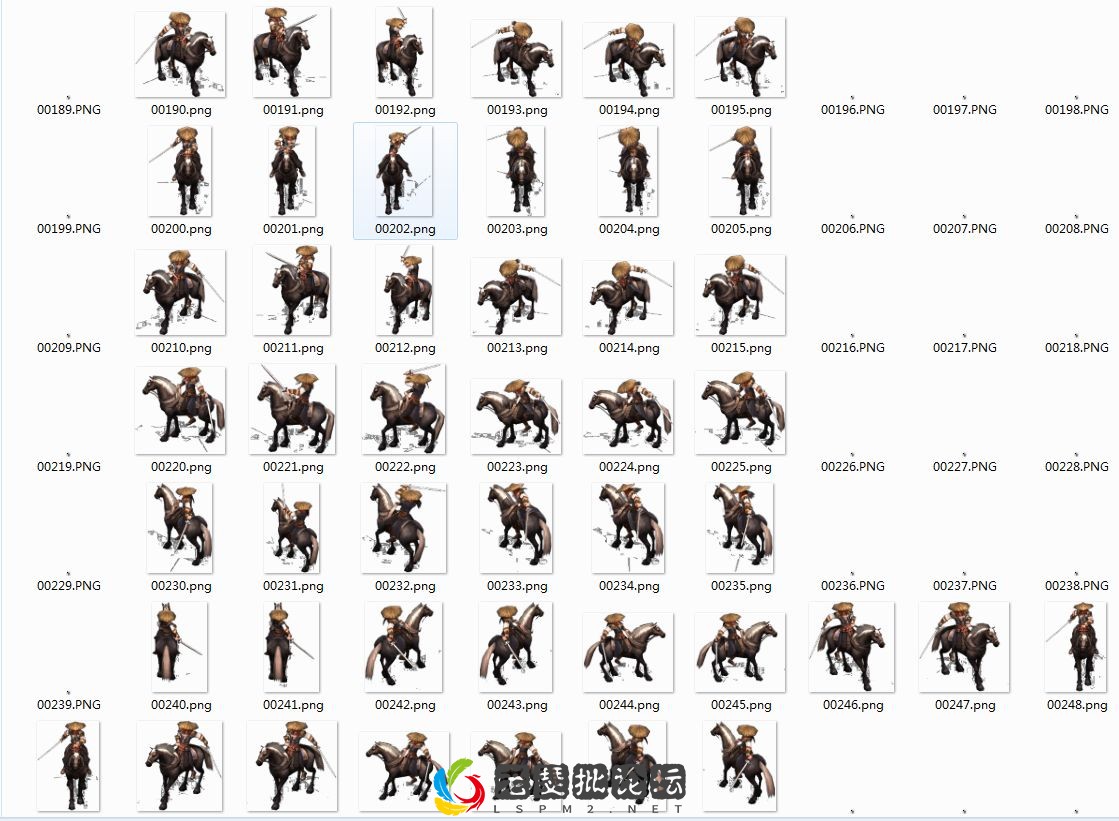Select file 00219.PNG label
The image size is (1119, 821).
(x=69, y=467)
